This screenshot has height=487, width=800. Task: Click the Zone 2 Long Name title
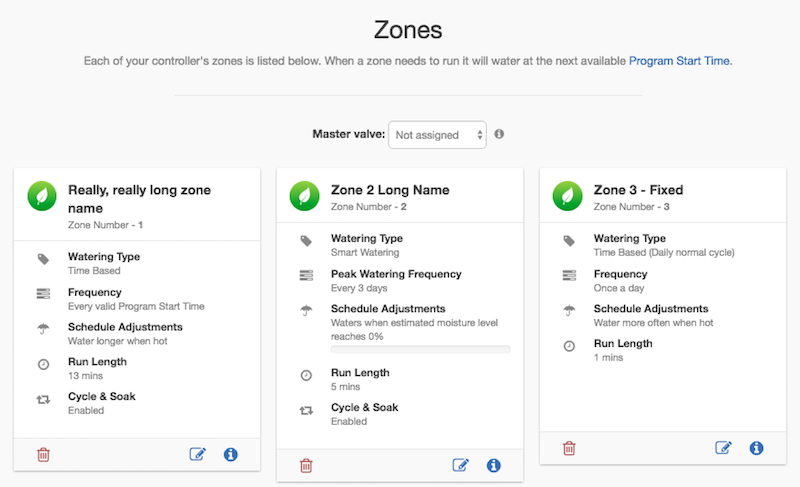click(390, 190)
